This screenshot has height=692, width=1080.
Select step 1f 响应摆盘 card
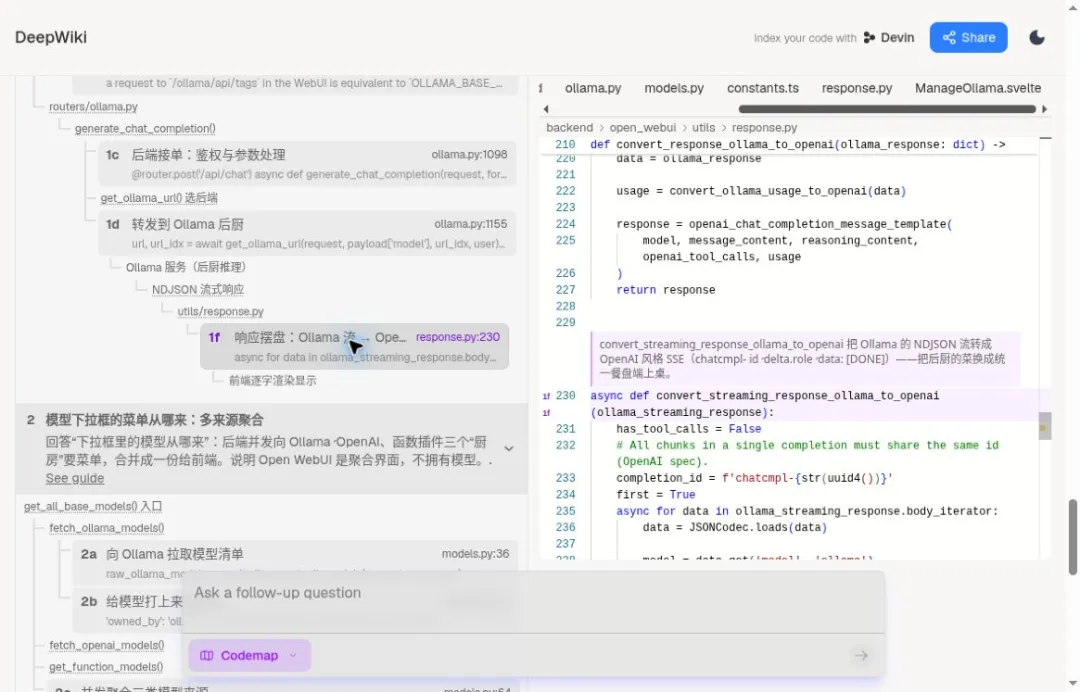tap(355, 346)
